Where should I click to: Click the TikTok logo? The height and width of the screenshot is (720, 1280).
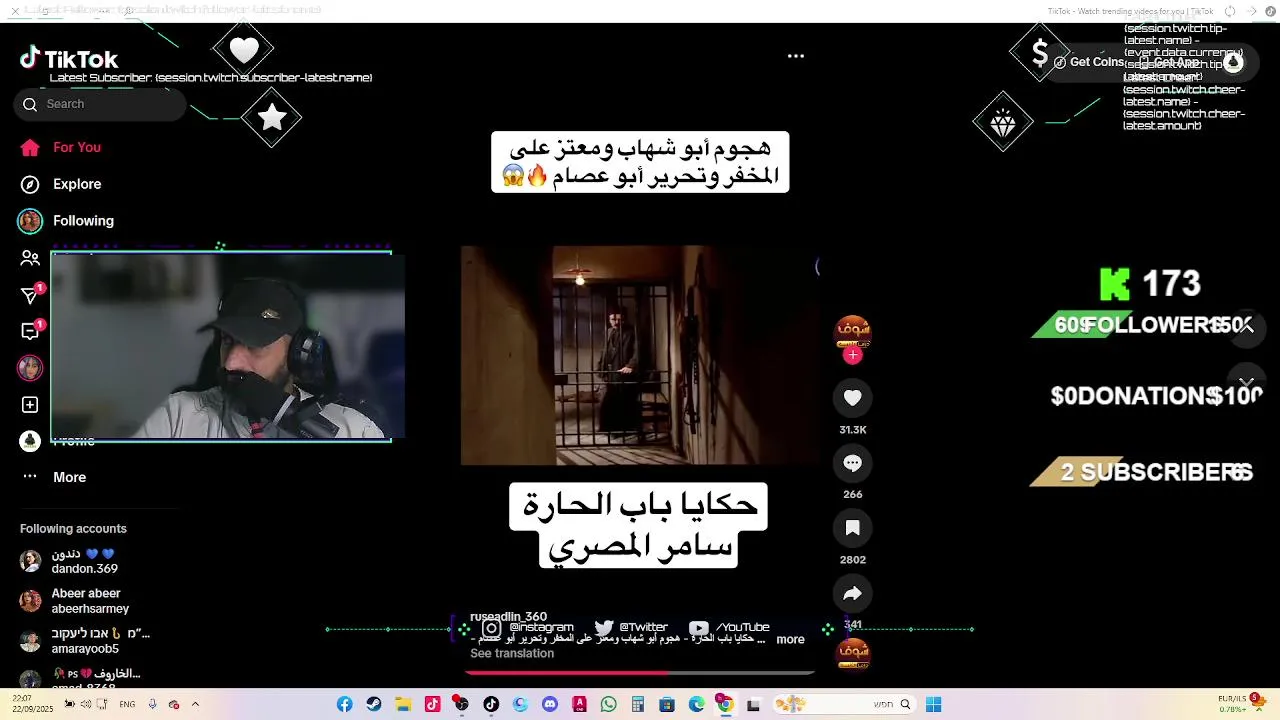click(x=69, y=59)
